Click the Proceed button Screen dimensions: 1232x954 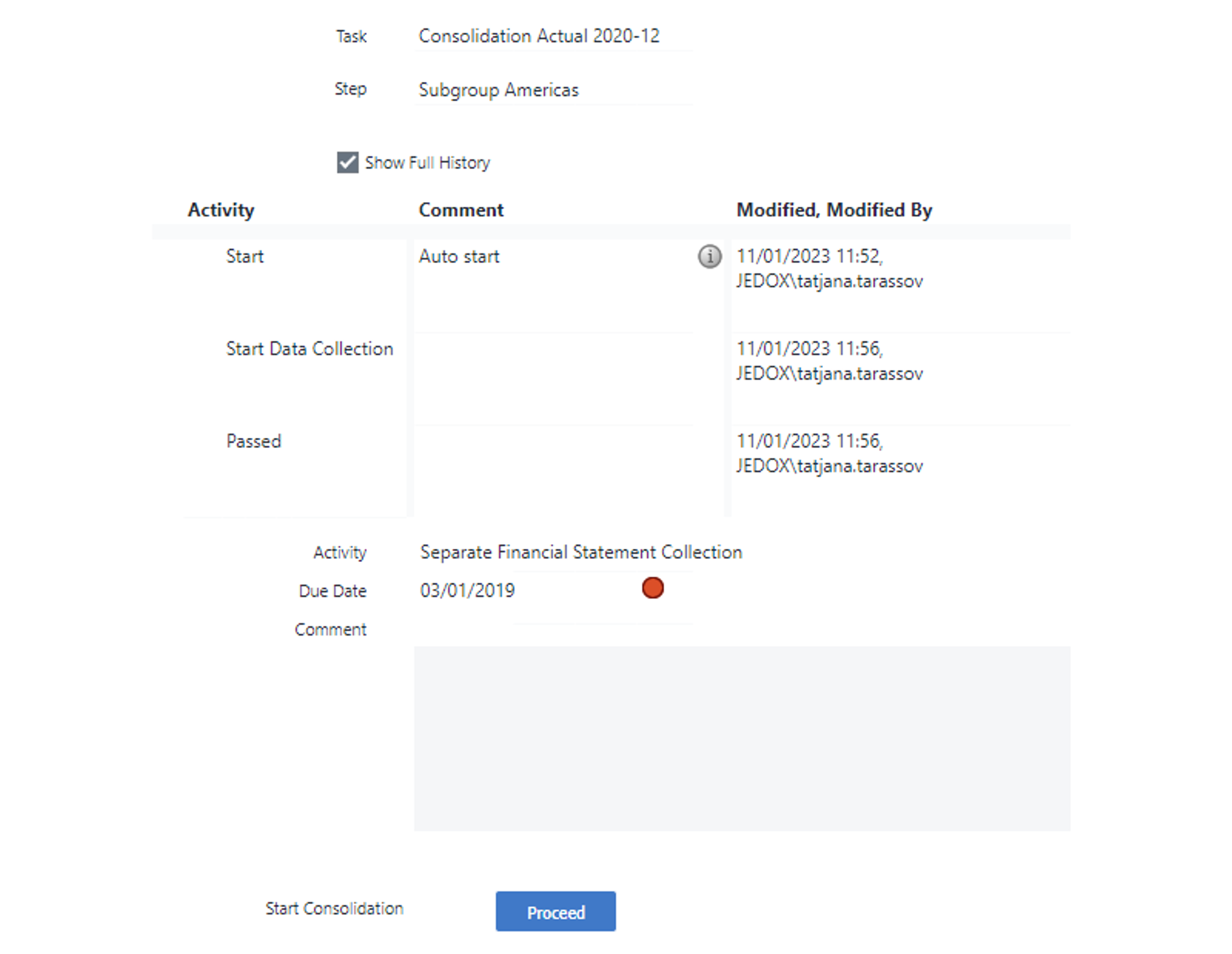click(556, 911)
